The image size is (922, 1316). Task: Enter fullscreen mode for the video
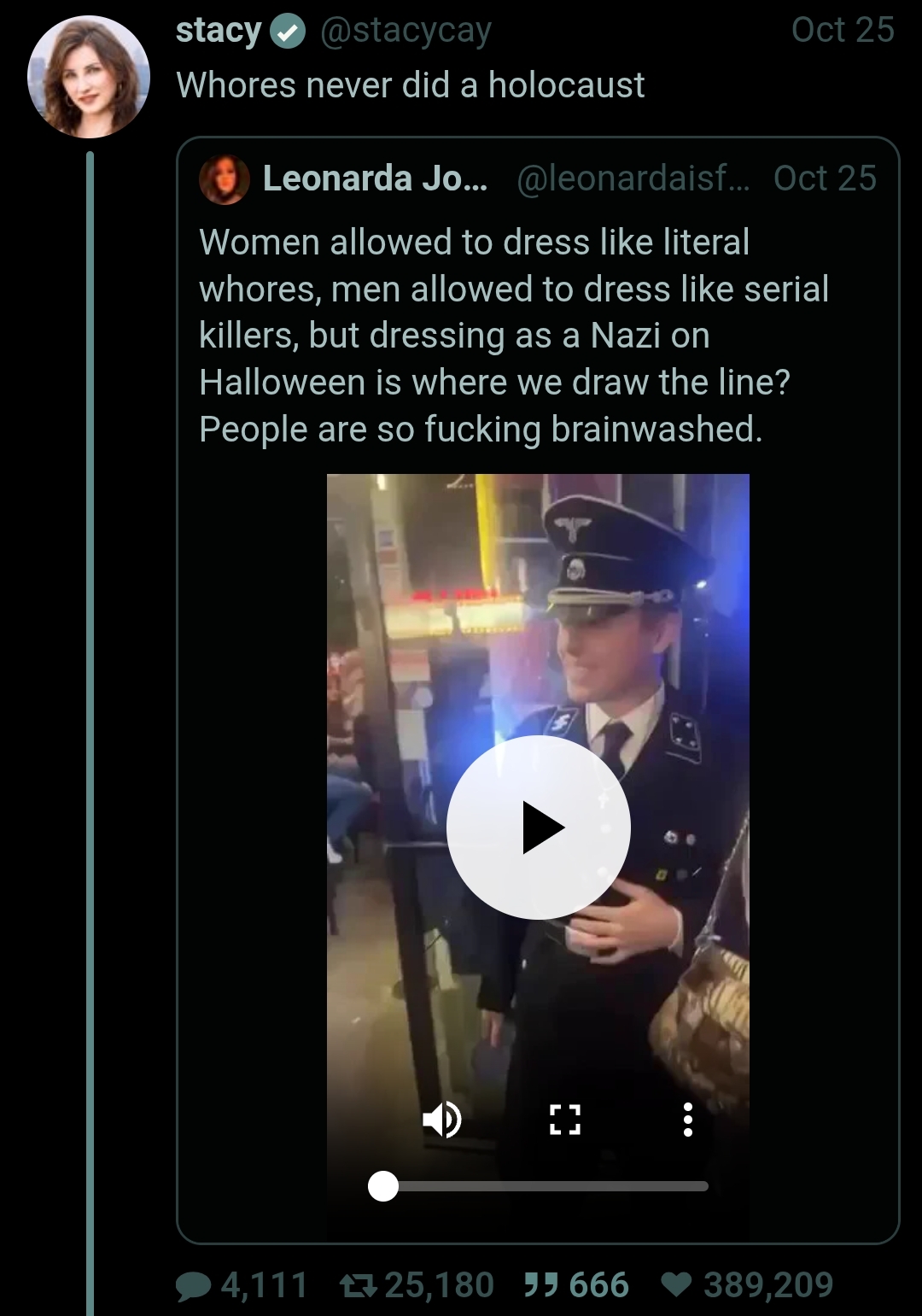[x=565, y=1120]
